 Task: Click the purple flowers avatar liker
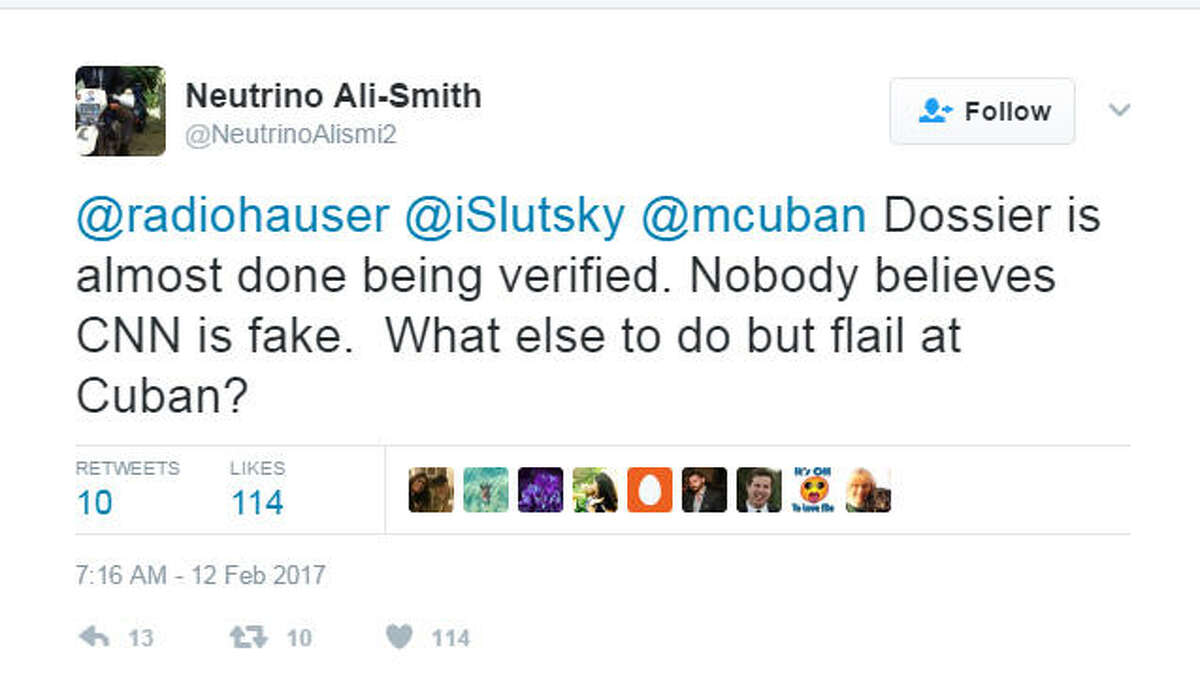pos(540,490)
